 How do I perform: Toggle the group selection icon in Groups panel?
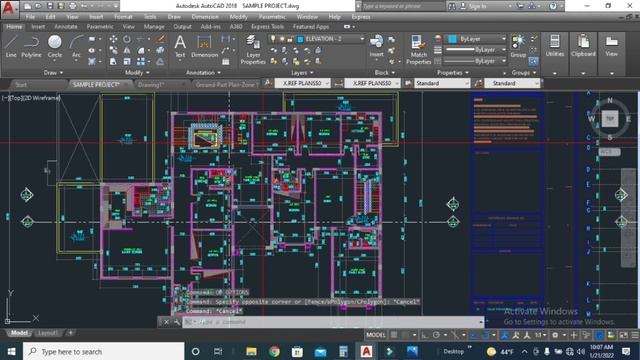click(x=533, y=62)
